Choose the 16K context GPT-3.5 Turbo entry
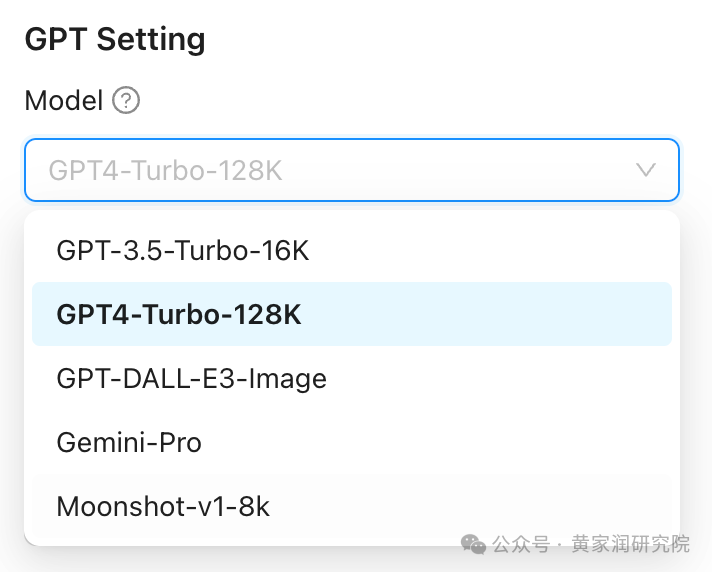Image resolution: width=712 pixels, height=572 pixels. (x=183, y=250)
